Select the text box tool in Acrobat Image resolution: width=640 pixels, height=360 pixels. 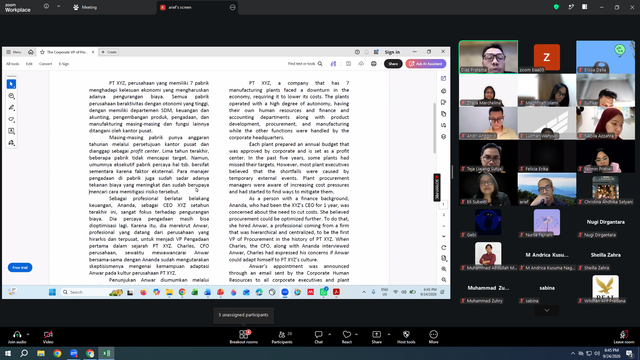(x=11, y=131)
